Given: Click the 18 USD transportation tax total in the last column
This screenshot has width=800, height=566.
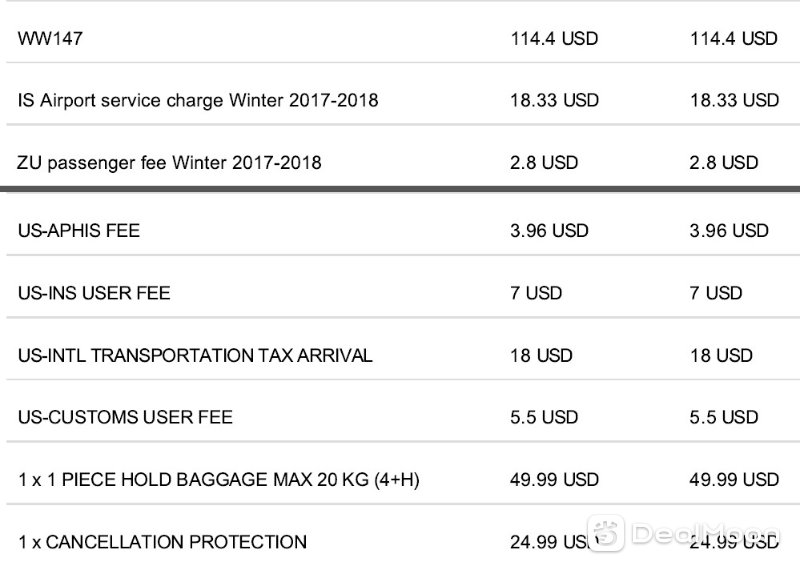Looking at the screenshot, I should coord(721,355).
